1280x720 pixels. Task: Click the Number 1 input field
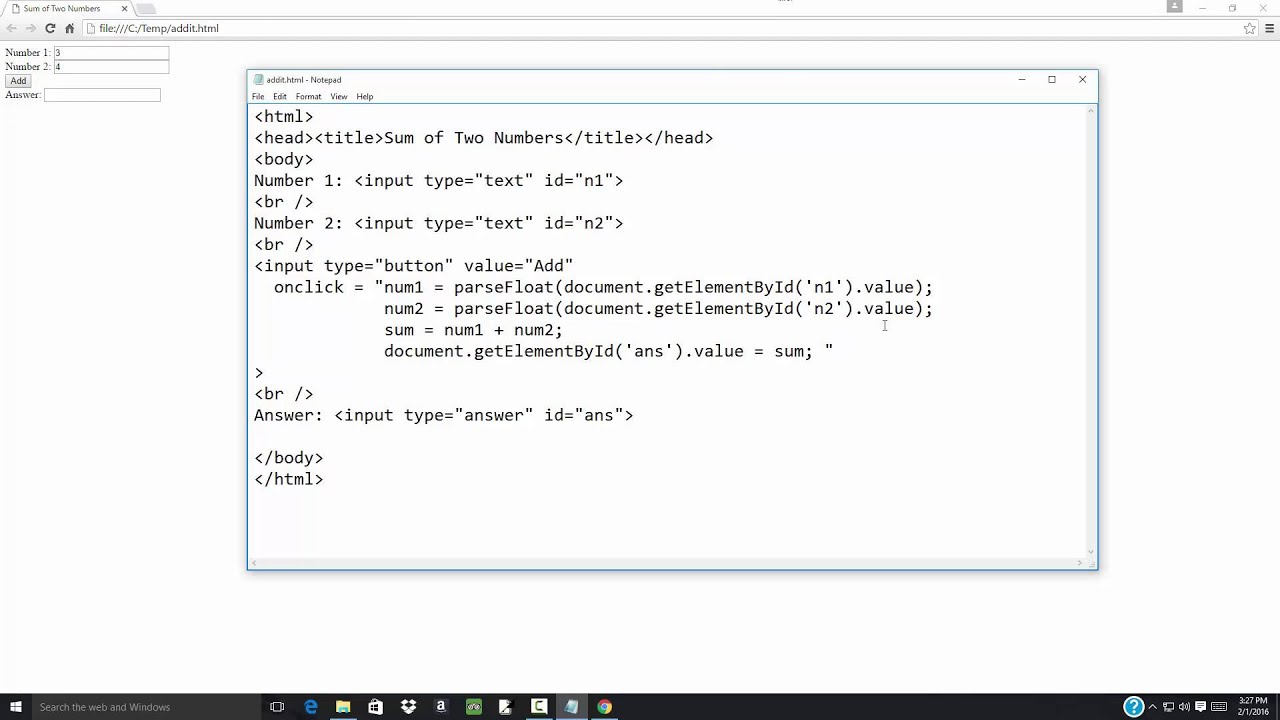(x=111, y=52)
